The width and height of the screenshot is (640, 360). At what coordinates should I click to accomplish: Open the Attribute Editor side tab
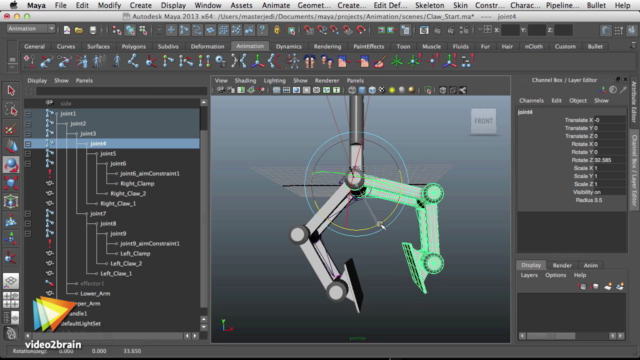(634, 102)
